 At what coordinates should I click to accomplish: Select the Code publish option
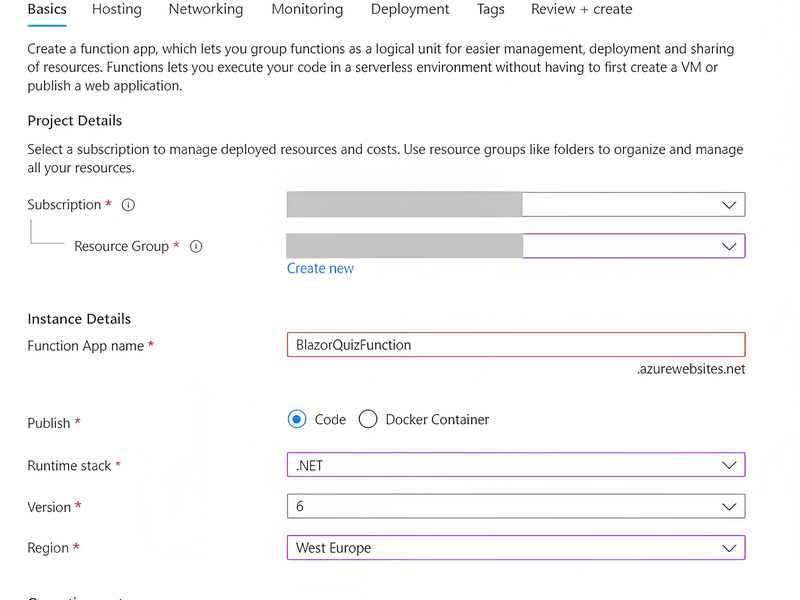pos(297,419)
